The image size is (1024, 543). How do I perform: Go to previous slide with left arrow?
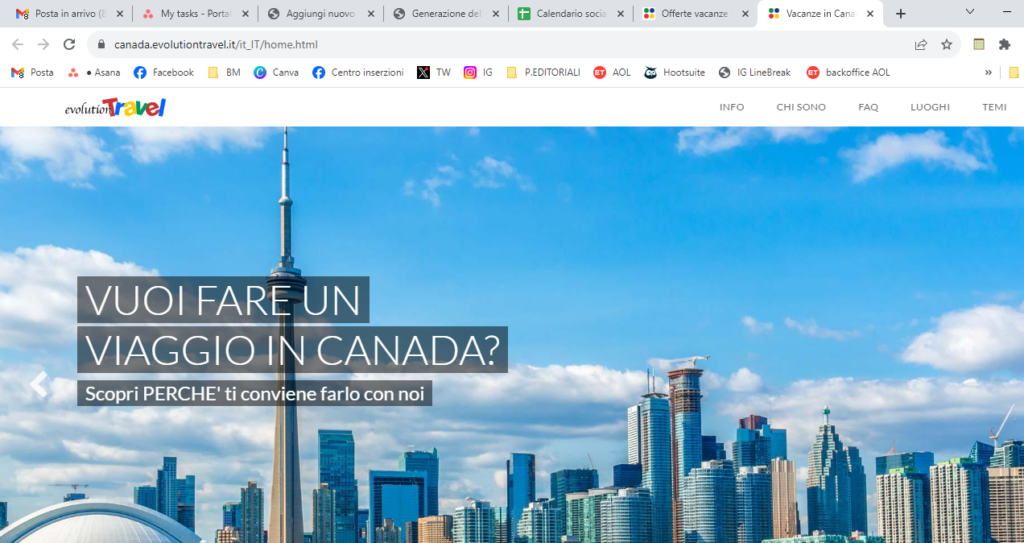[39, 385]
